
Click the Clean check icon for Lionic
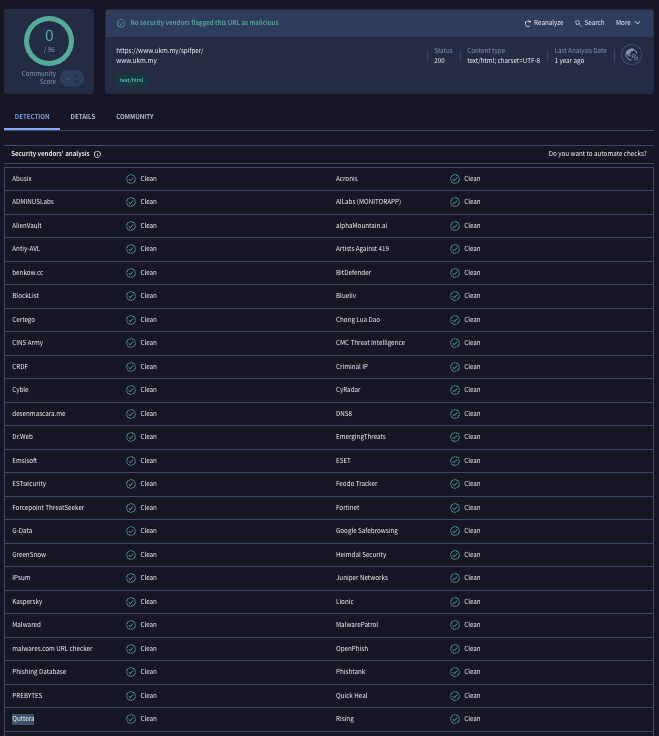pyautogui.click(x=455, y=602)
